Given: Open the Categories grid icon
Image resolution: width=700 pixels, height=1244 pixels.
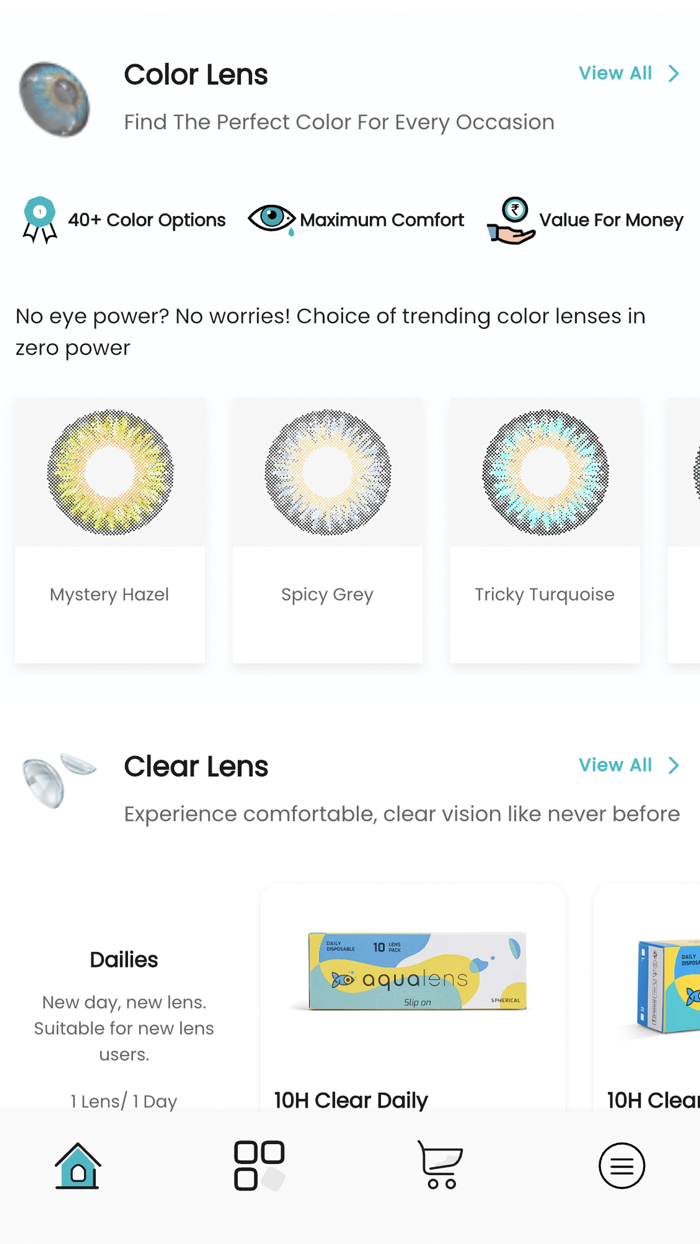Looking at the screenshot, I should (x=258, y=1165).
